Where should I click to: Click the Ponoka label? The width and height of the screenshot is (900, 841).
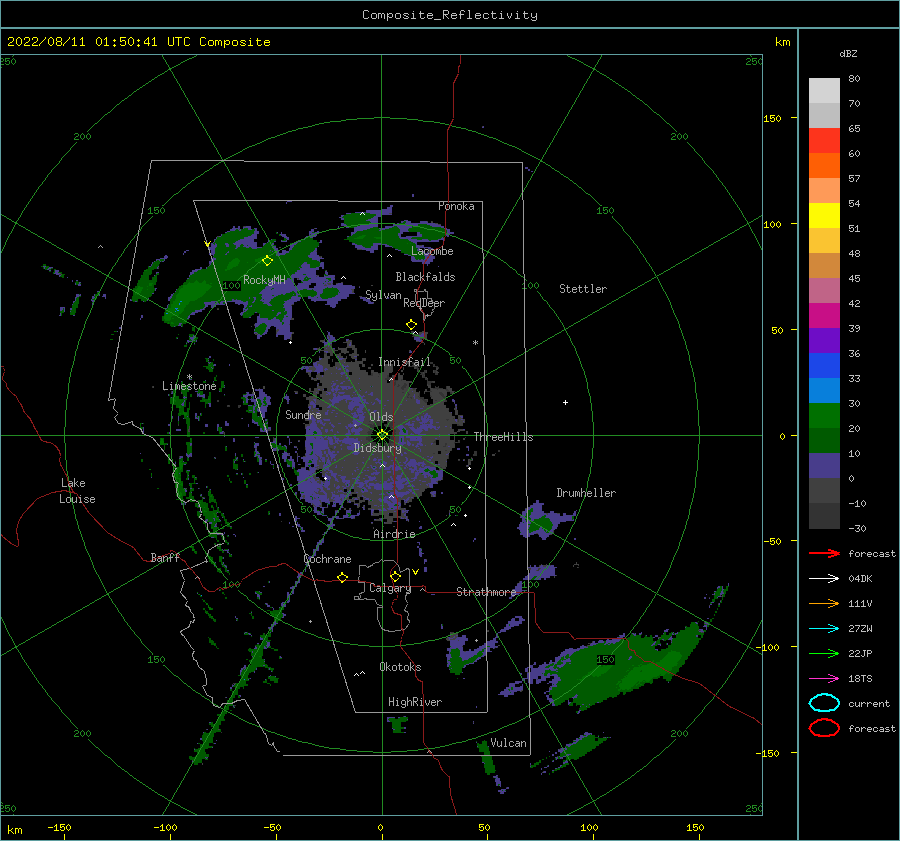point(456,206)
